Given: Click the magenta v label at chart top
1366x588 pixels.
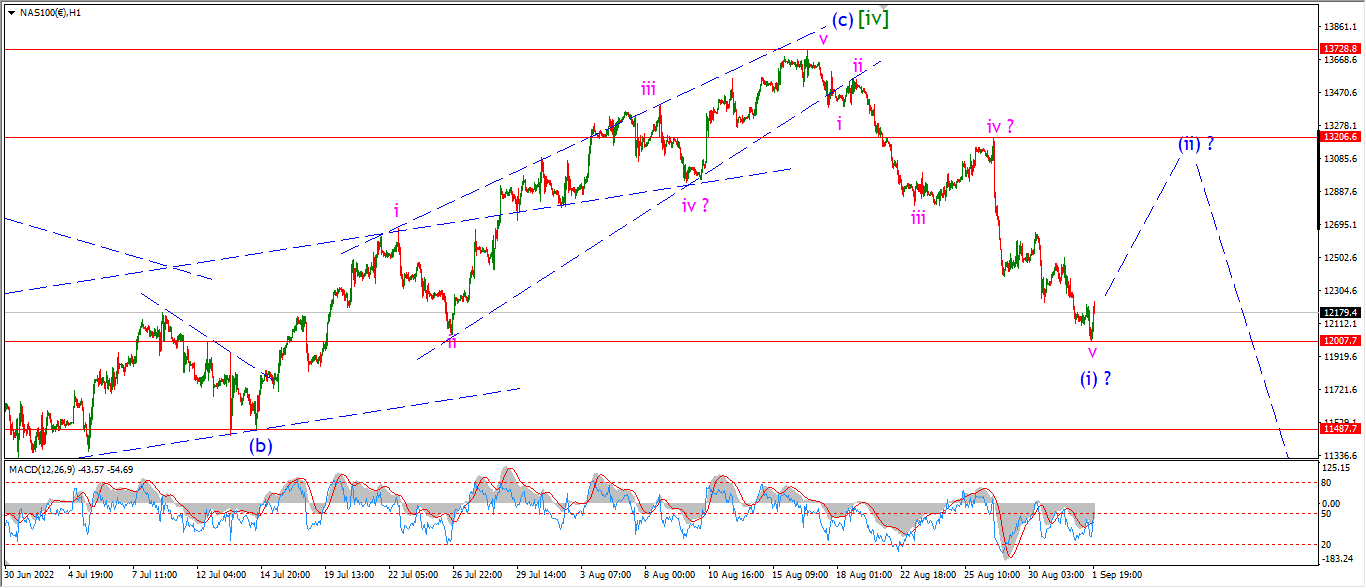Looking at the screenshot, I should (823, 39).
